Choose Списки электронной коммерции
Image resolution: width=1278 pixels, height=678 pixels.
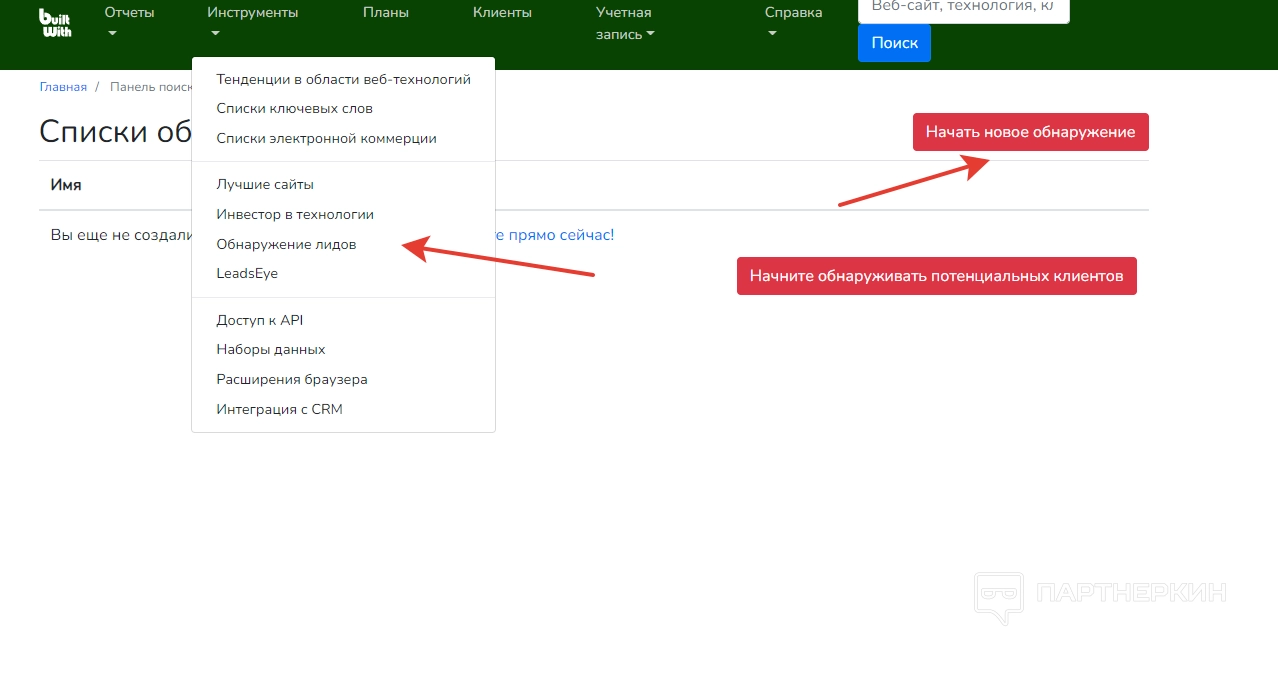[326, 138]
